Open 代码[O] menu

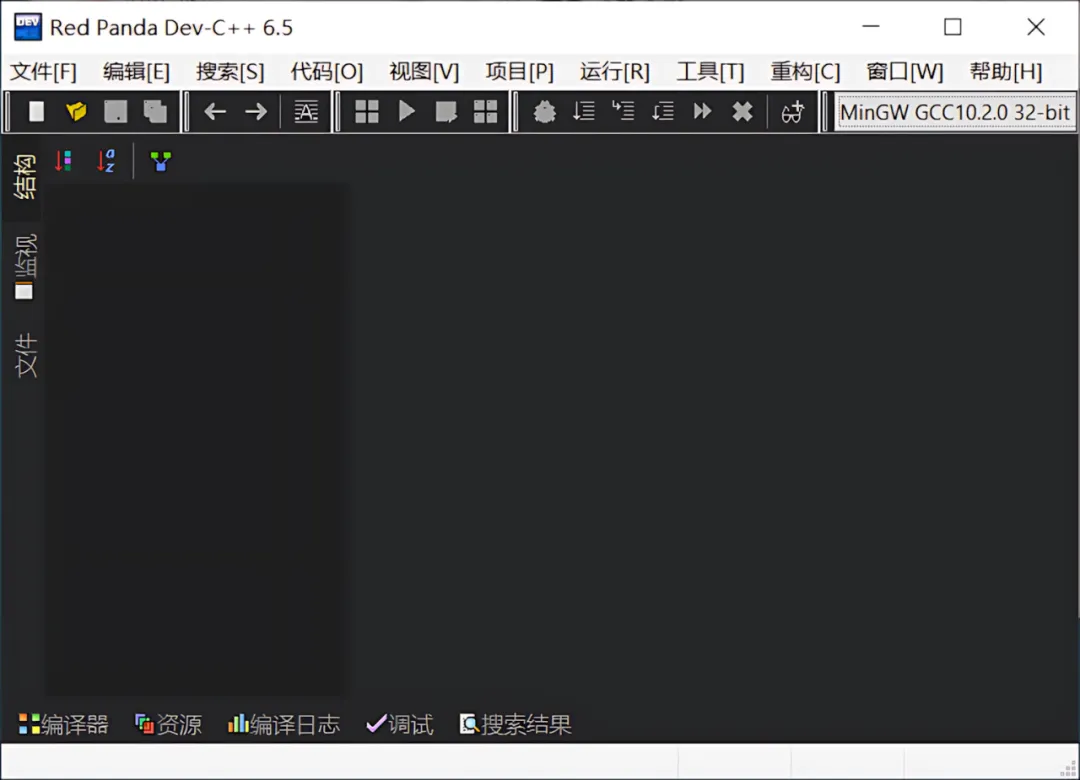point(326,72)
